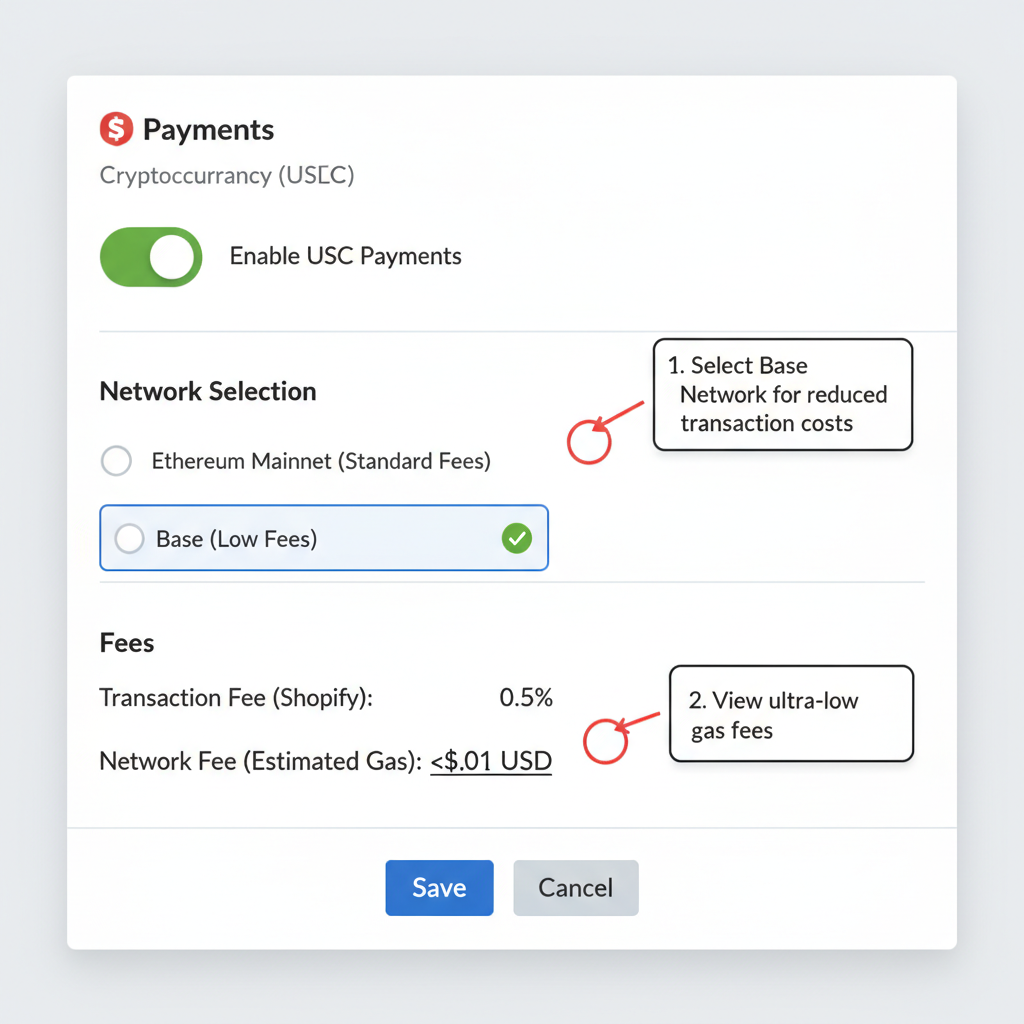Click the Cancel button
This screenshot has height=1024, width=1024.
575,887
